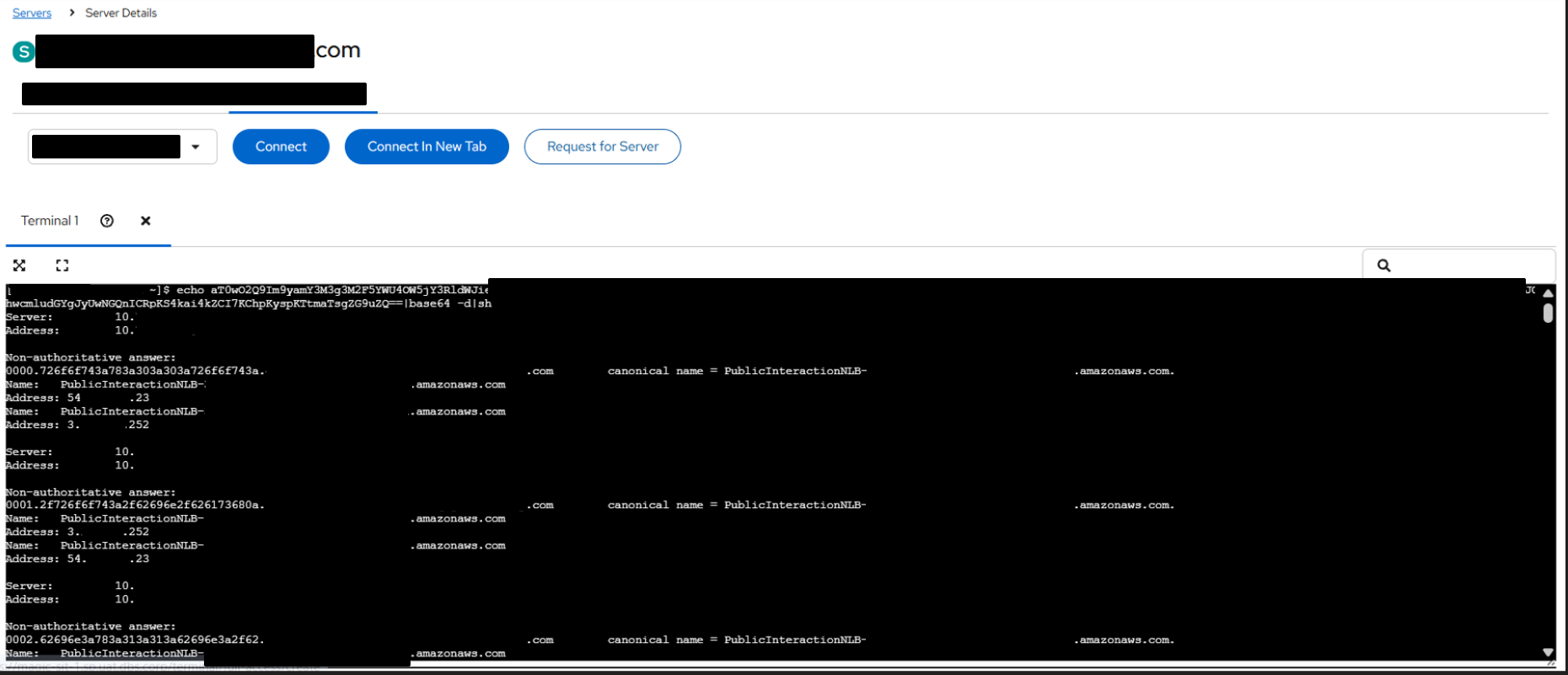Close the Terminal 1 tab

[146, 221]
